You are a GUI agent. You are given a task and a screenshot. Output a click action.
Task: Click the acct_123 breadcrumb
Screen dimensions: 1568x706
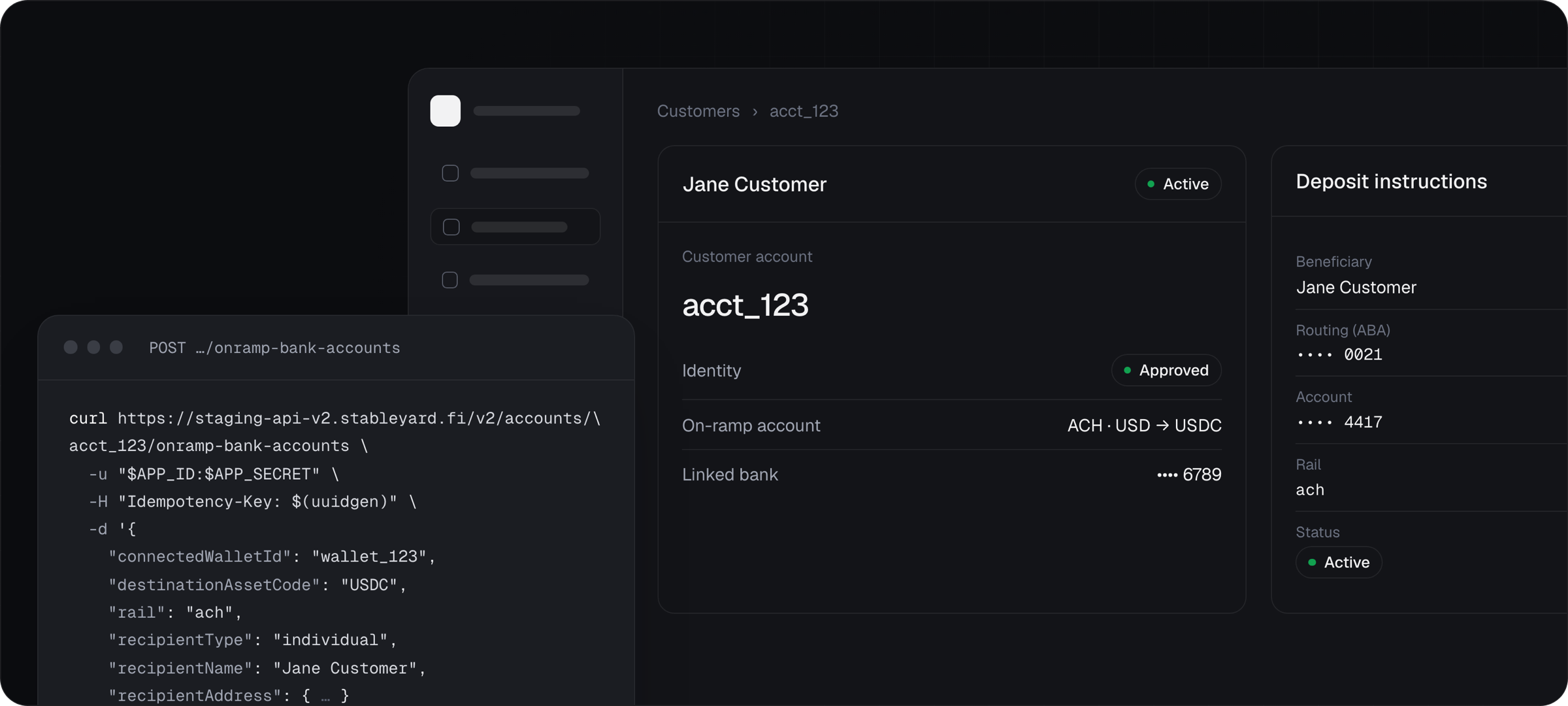pyautogui.click(x=804, y=111)
